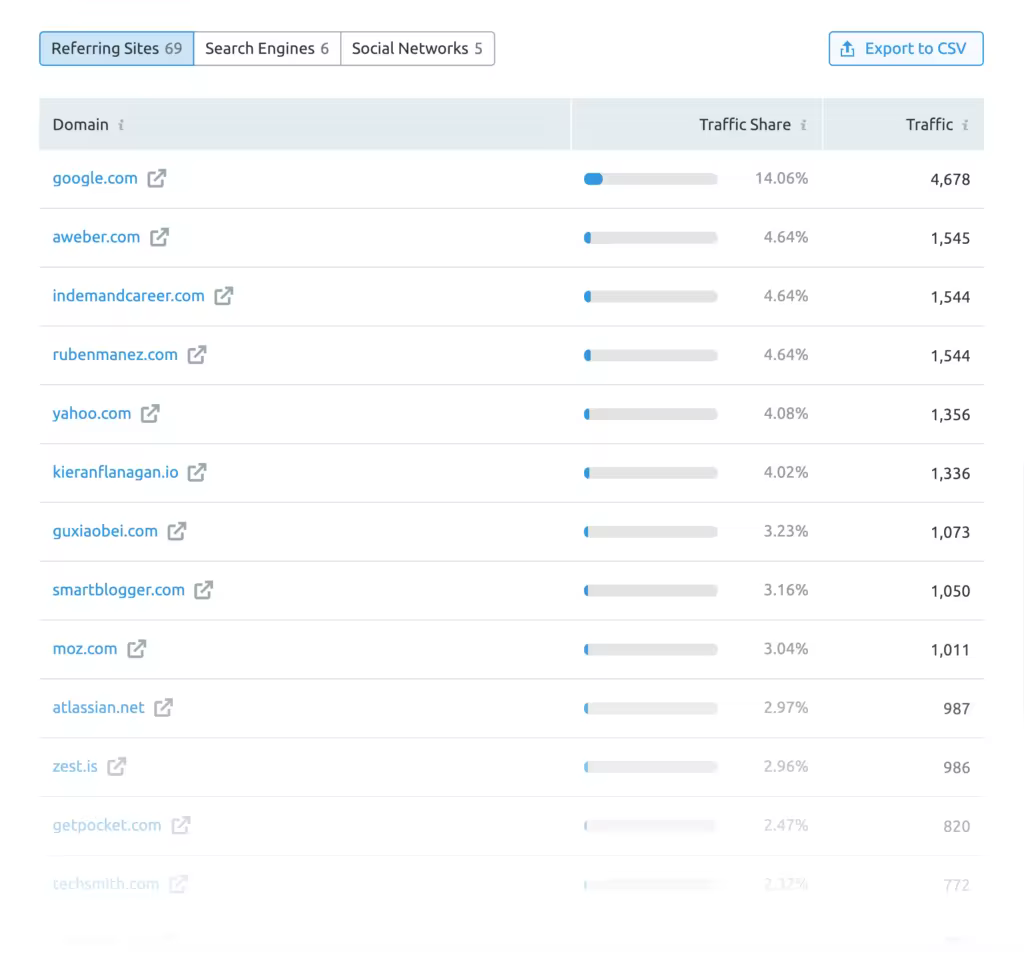Viewport: 1024px width, 958px height.
Task: Switch to the Social Networks tab
Action: point(417,48)
